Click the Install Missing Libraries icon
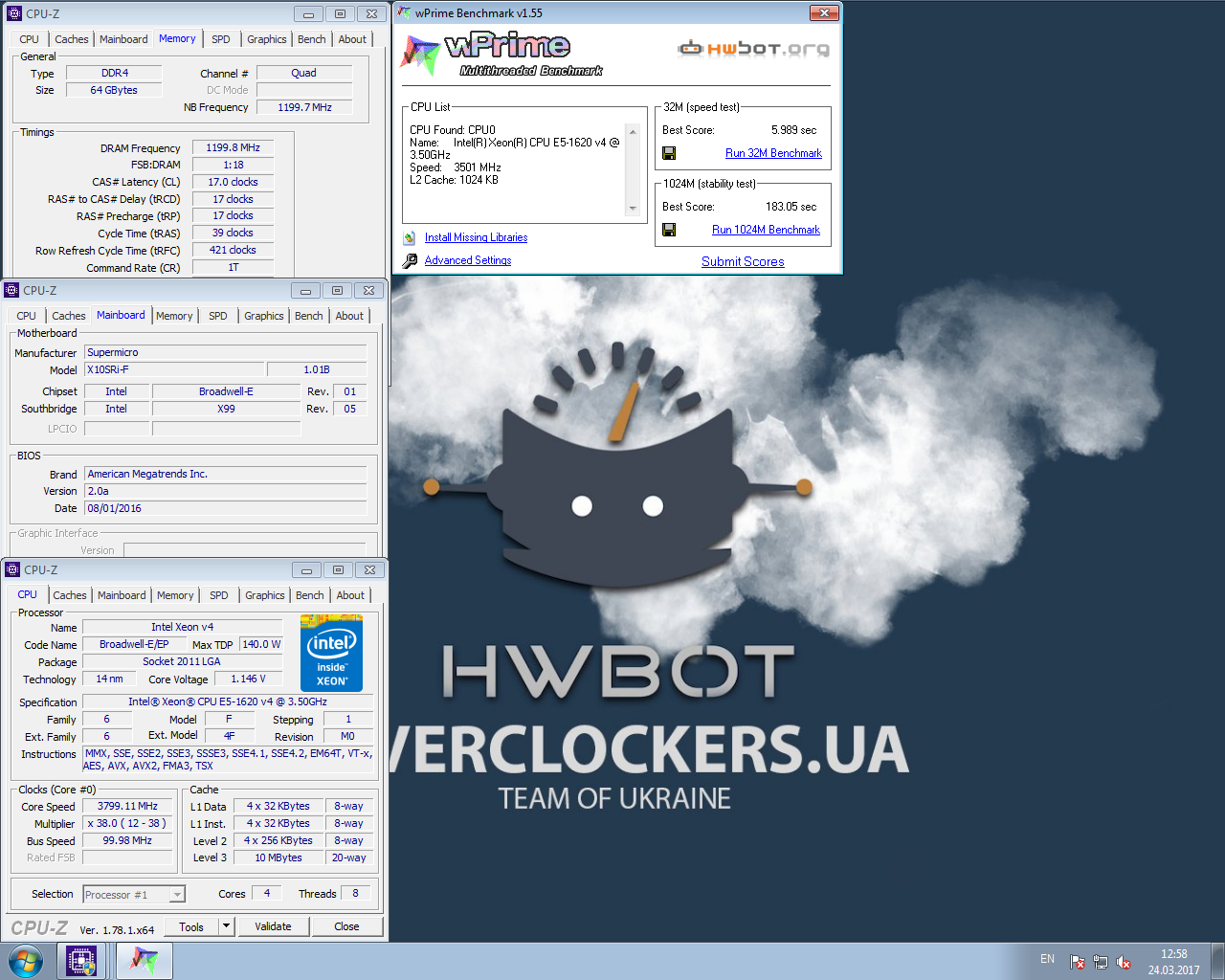The image size is (1225, 980). (410, 237)
